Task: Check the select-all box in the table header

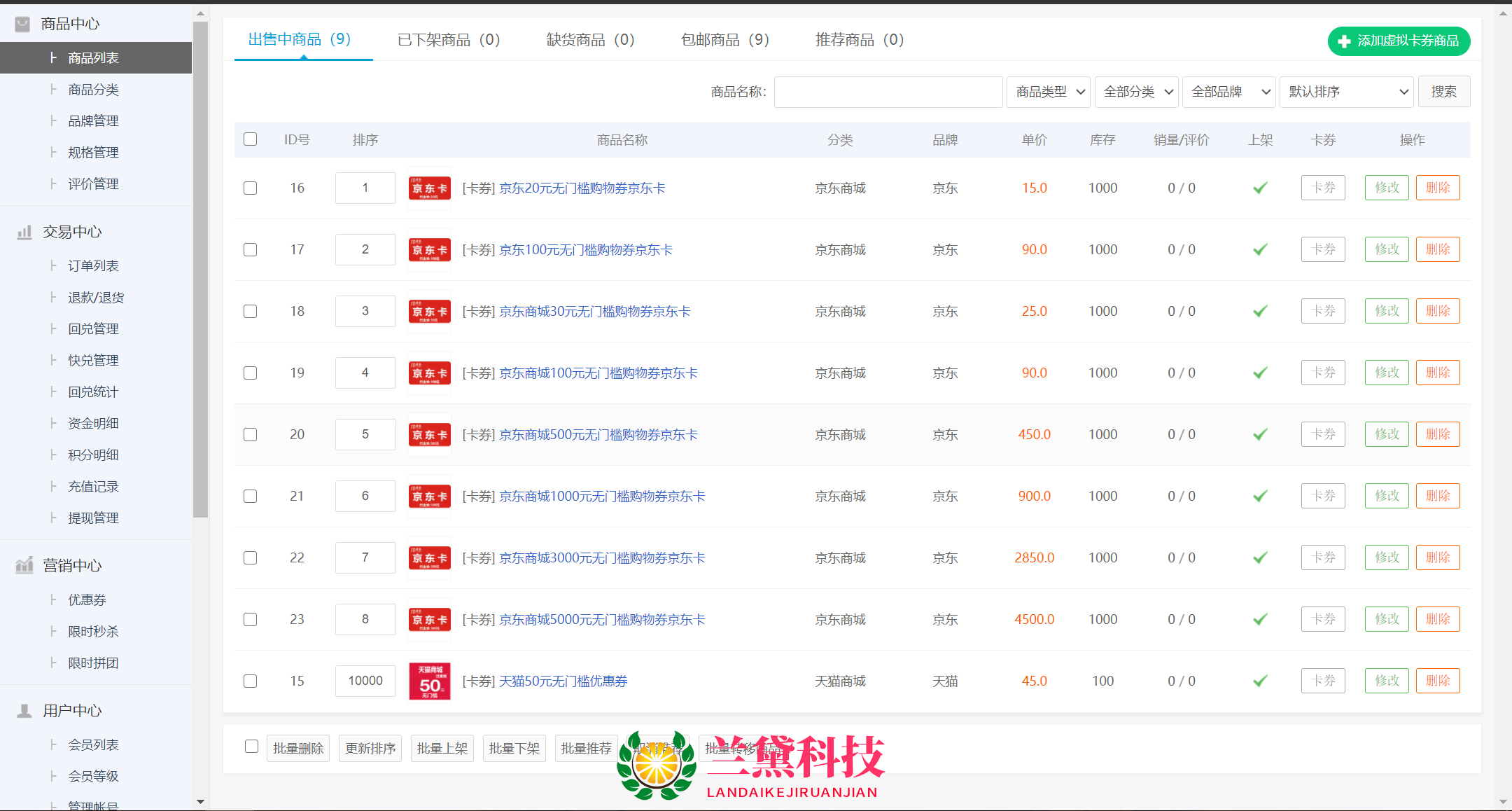Action: click(250, 139)
